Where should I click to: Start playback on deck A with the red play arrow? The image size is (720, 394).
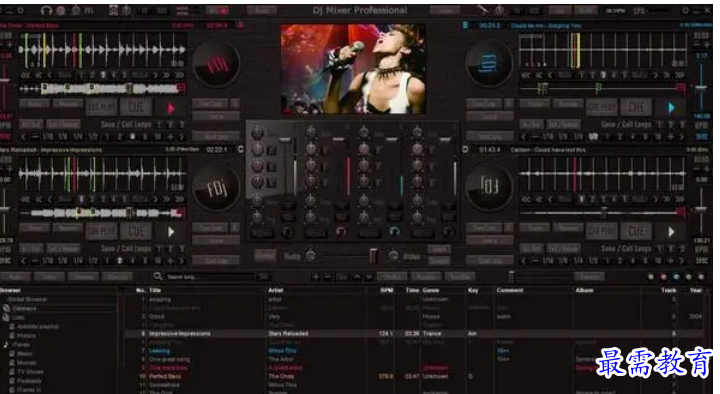pyautogui.click(x=171, y=108)
